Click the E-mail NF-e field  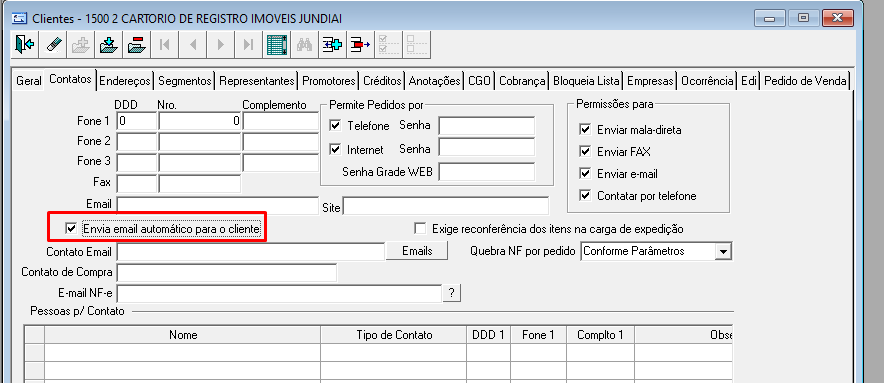click(x=279, y=293)
